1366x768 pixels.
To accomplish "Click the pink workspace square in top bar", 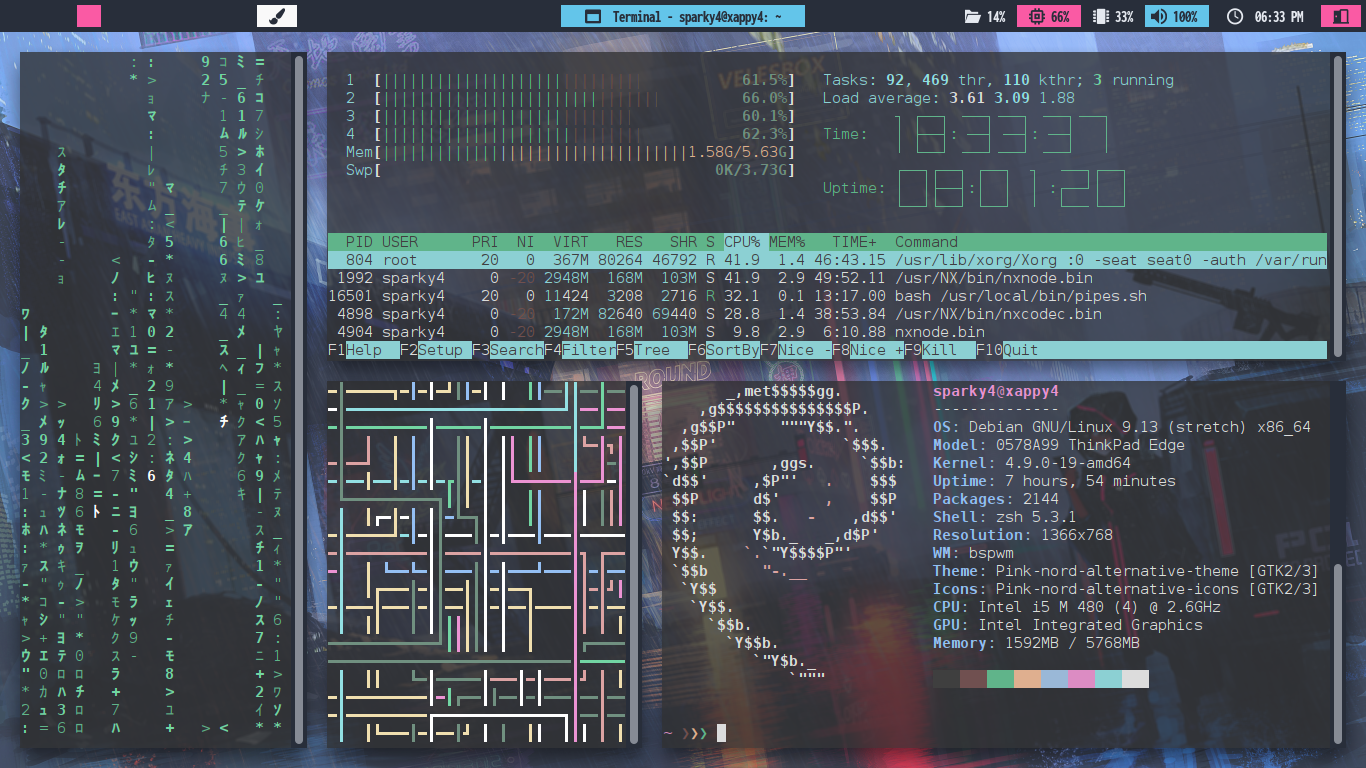I will [89, 16].
